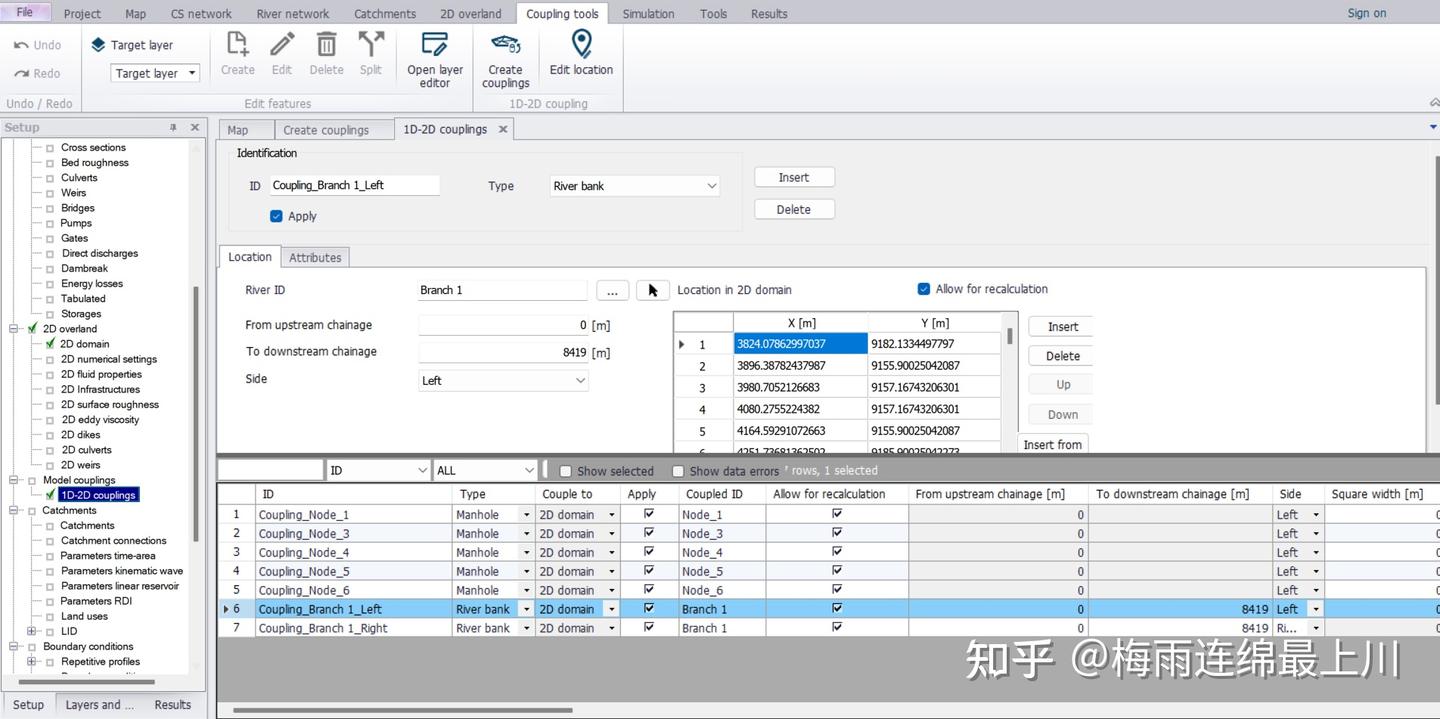The height and width of the screenshot is (719, 1440).
Task: Click the Insert button in Identification
Action: click(793, 176)
